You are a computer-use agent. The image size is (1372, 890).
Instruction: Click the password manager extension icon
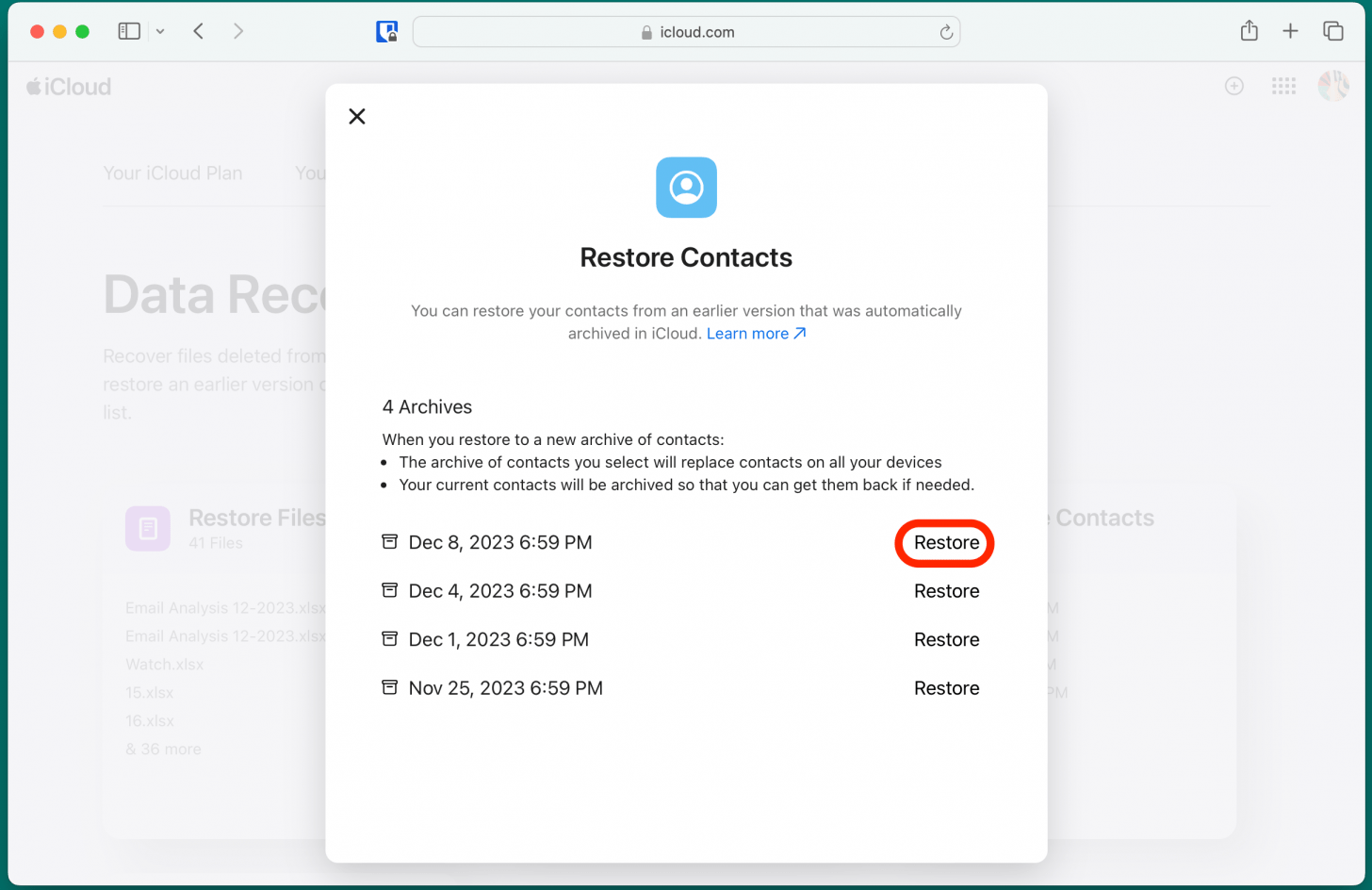tap(386, 31)
